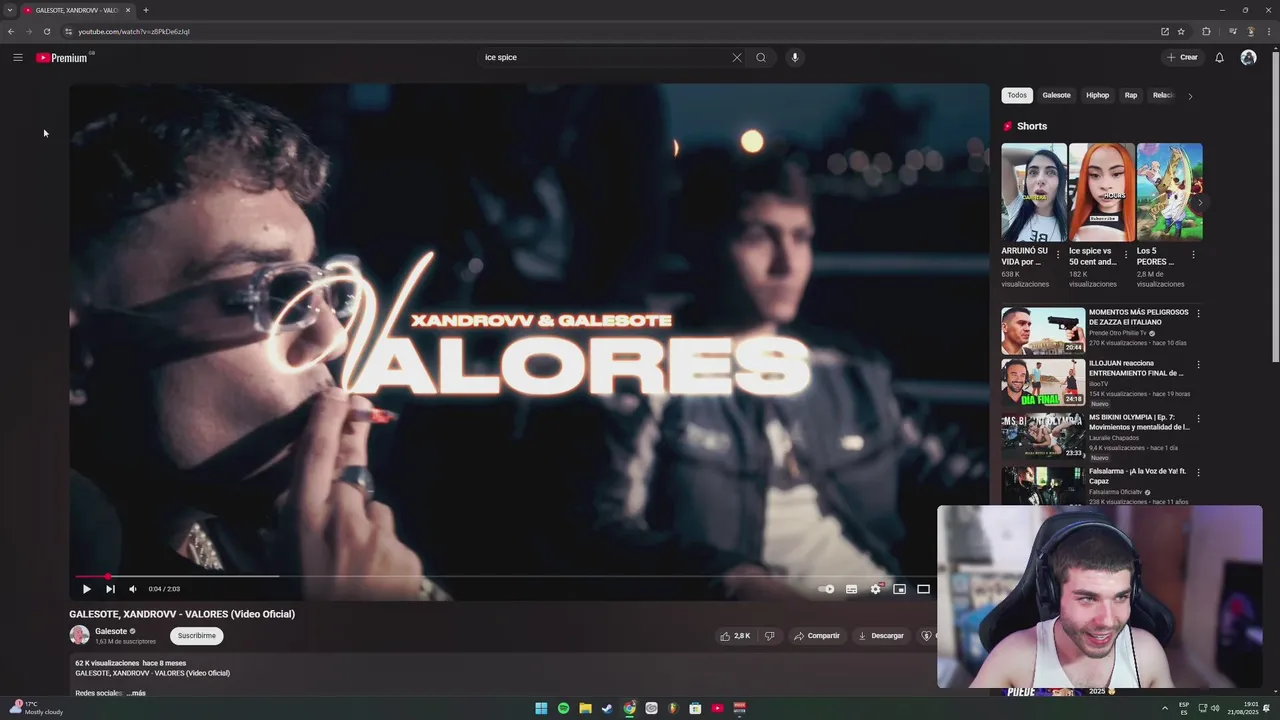Open more options for ZAZZA video
This screenshot has width=1280, height=720.
tap(1198, 314)
